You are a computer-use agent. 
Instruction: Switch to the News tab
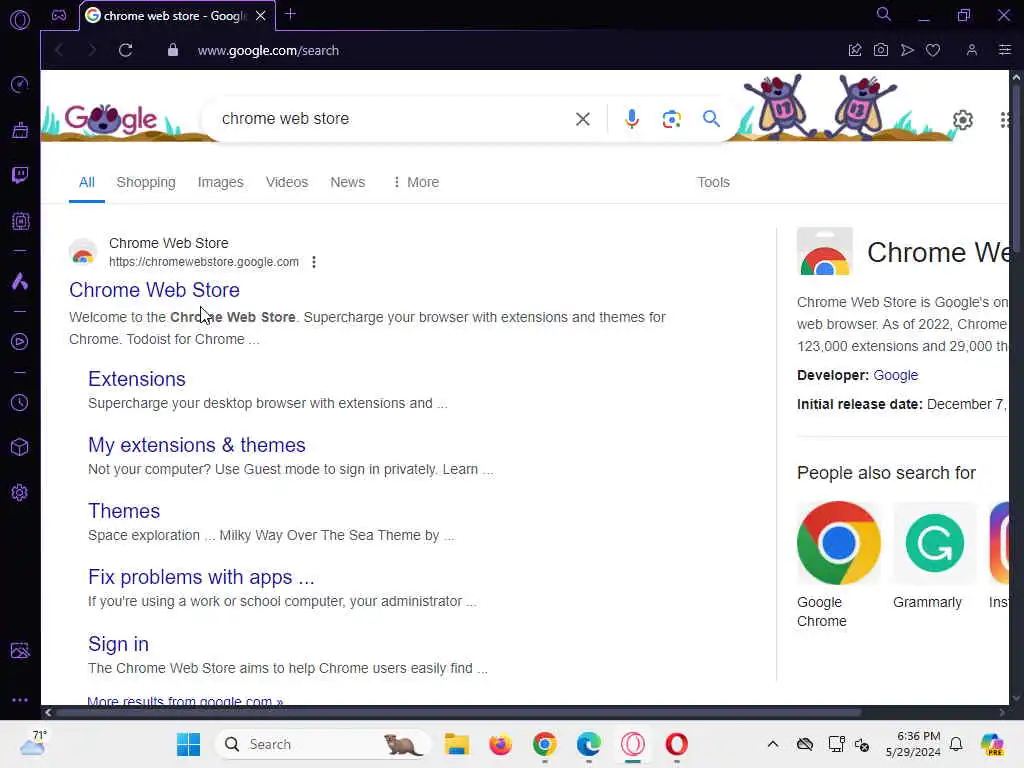pyautogui.click(x=347, y=182)
